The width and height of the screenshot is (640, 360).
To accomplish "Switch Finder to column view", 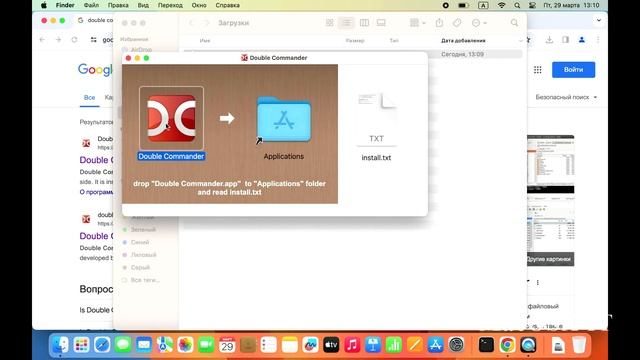I will coord(364,23).
